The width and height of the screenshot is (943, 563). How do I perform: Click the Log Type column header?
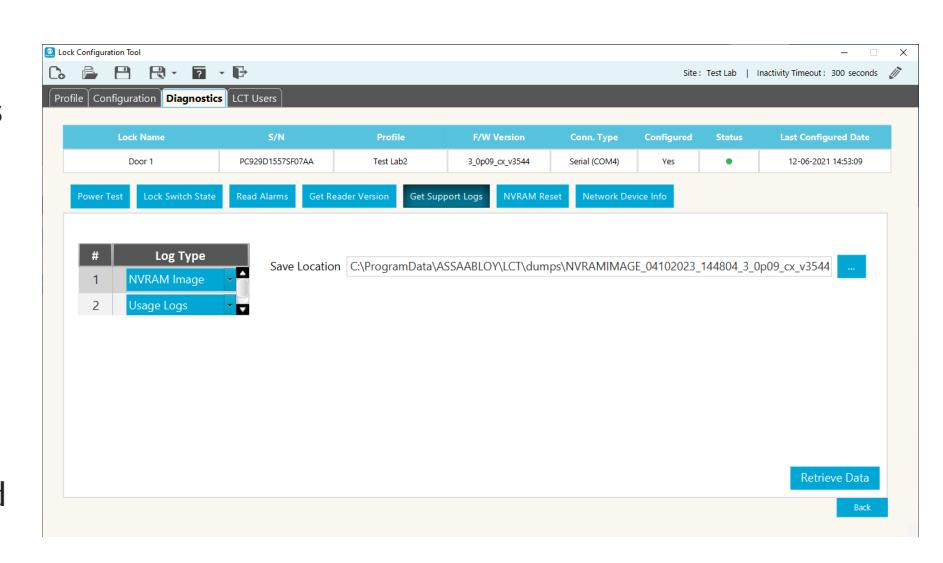point(180,256)
